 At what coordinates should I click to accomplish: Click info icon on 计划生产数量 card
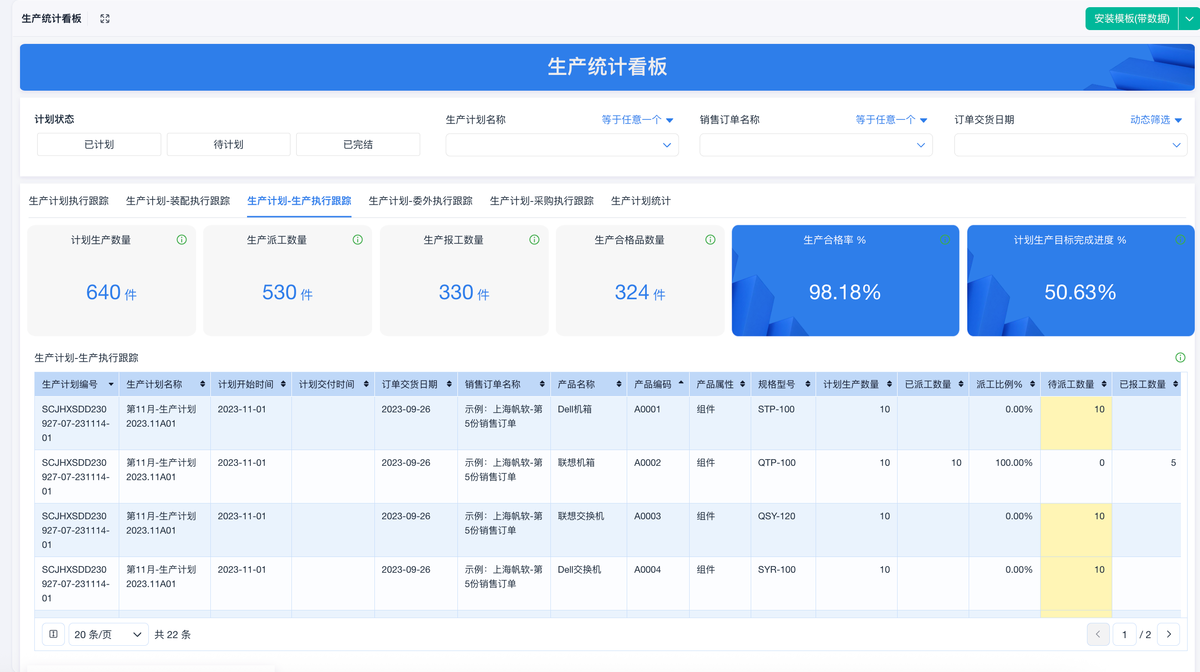[x=181, y=240]
